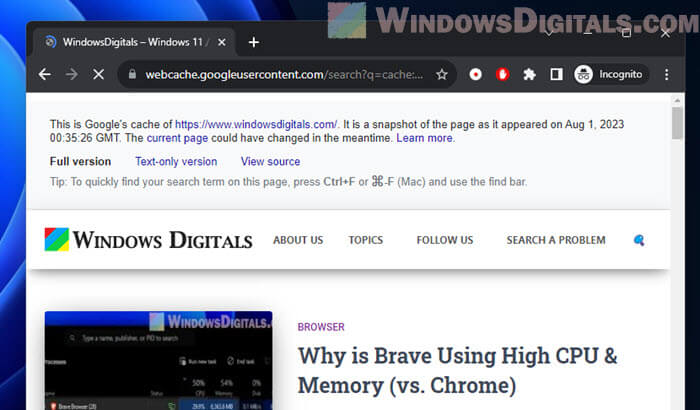Click the site search magnifier icon
The width and height of the screenshot is (700, 410).
pyautogui.click(x=639, y=240)
